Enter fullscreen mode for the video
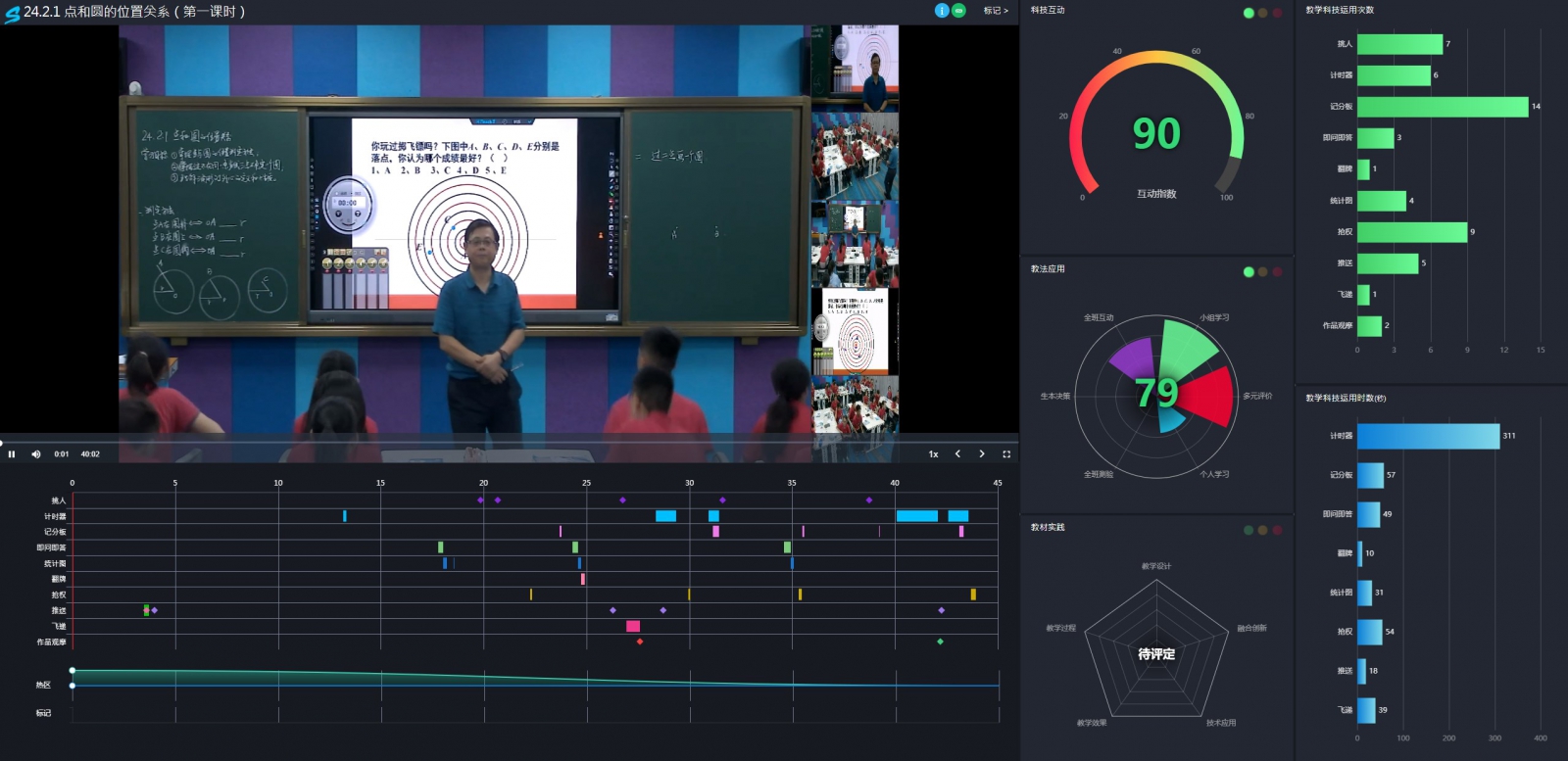 1006,454
